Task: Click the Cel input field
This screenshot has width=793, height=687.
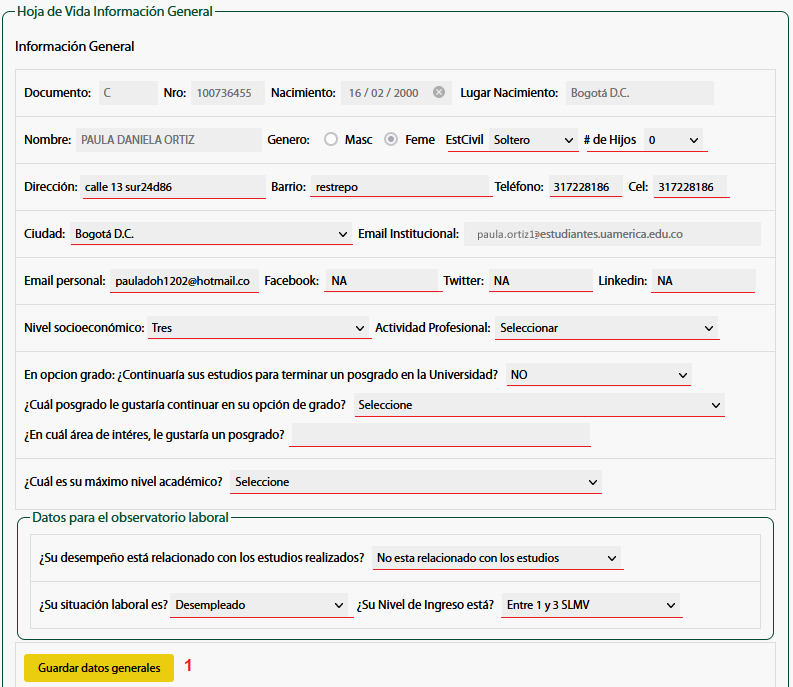Action: tap(690, 187)
